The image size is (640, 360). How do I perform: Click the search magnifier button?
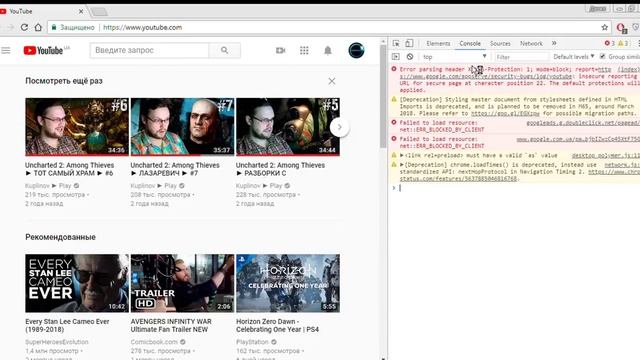click(x=224, y=50)
